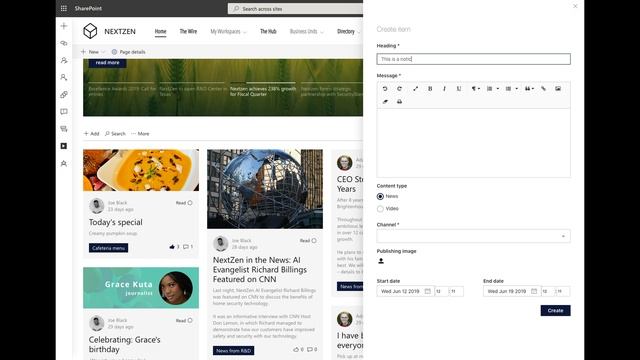Close the Create item panel
The width and height of the screenshot is (640, 360).
pos(575,6)
